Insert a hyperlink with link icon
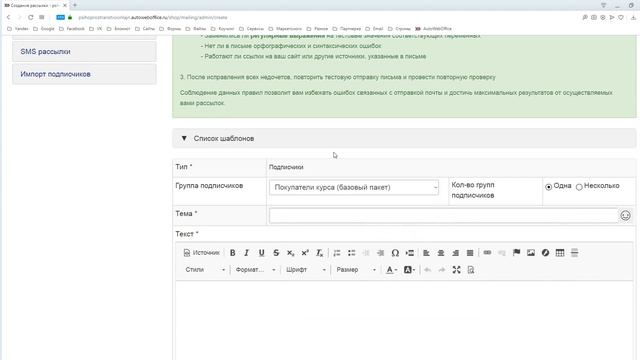640x360 pixels. pyautogui.click(x=487, y=253)
